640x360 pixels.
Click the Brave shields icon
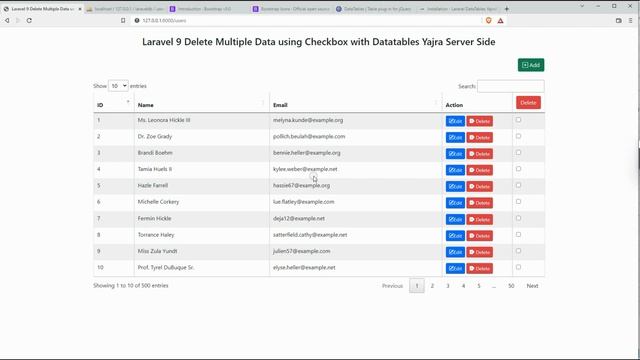tap(489, 20)
